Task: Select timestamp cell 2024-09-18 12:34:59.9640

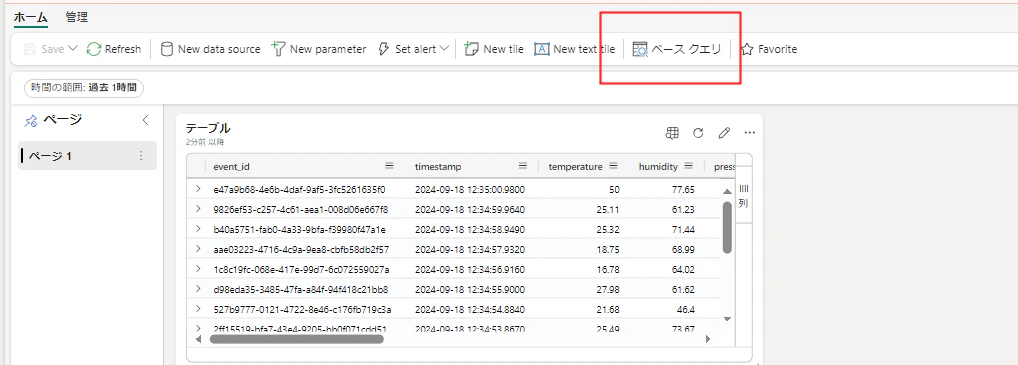Action: coord(469,209)
